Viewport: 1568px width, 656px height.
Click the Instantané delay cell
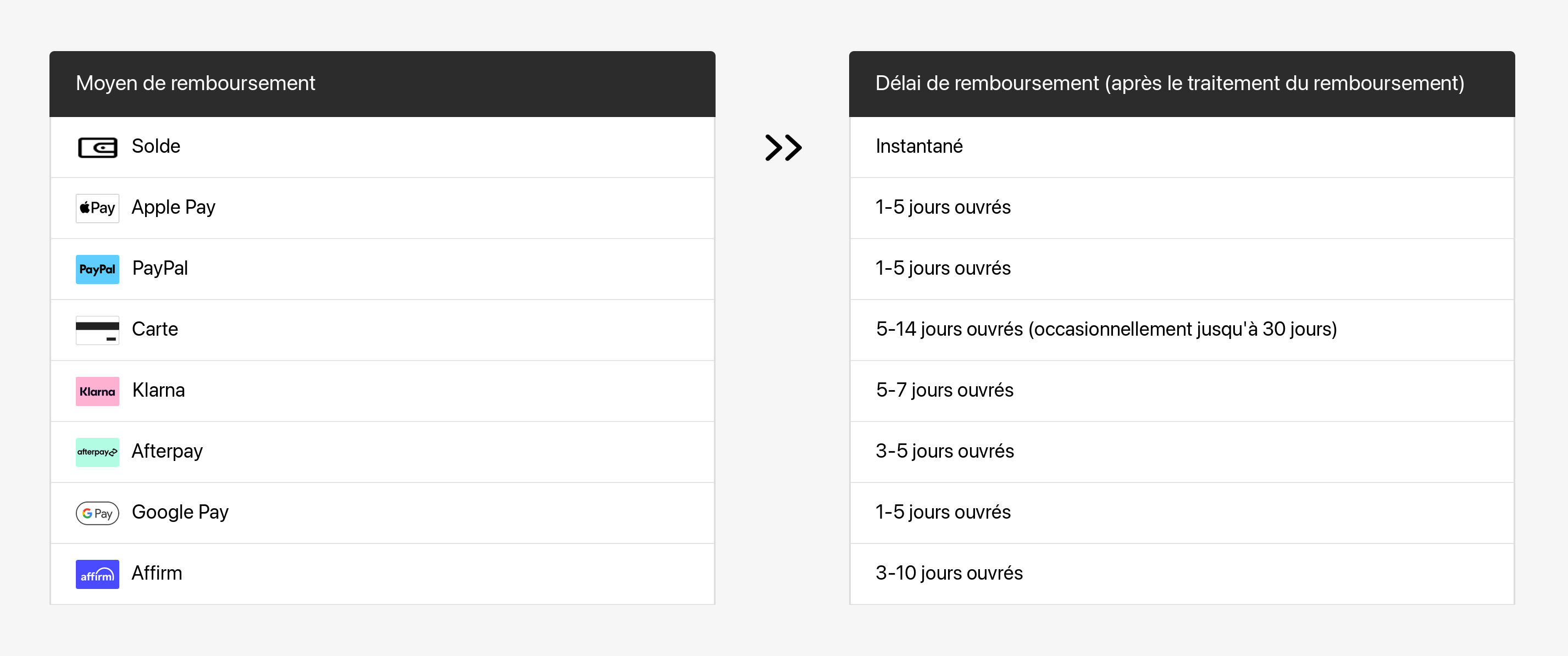918,146
